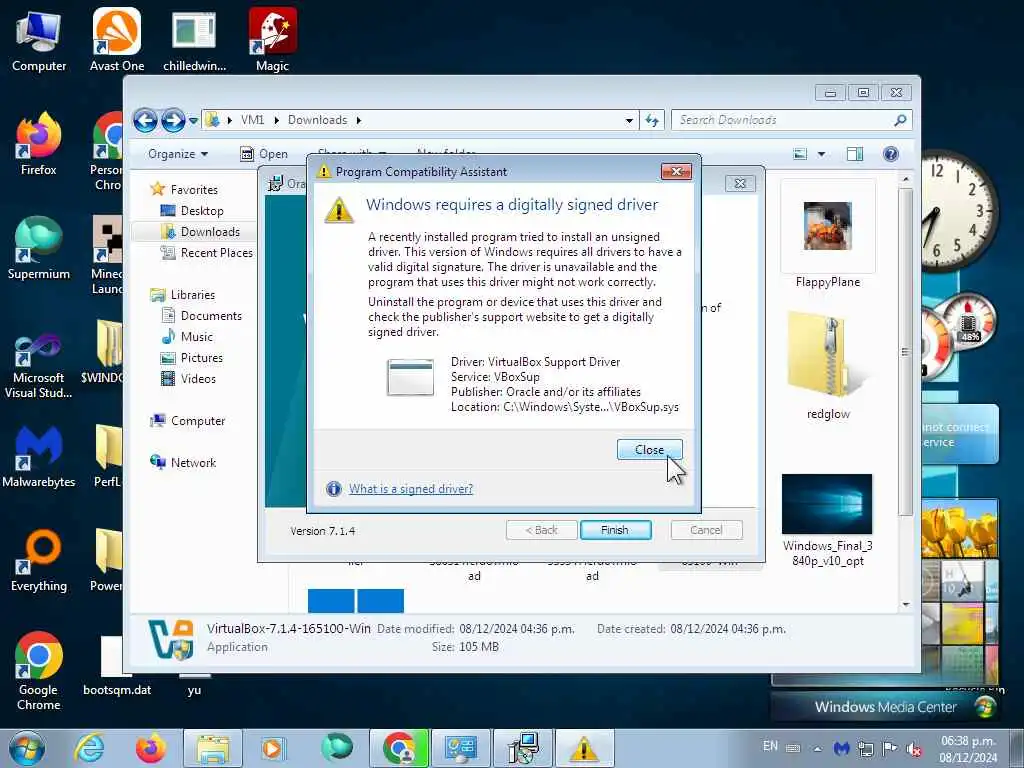Open Windows Media Player from the taskbar
The width and height of the screenshot is (1024, 768).
tap(274, 748)
